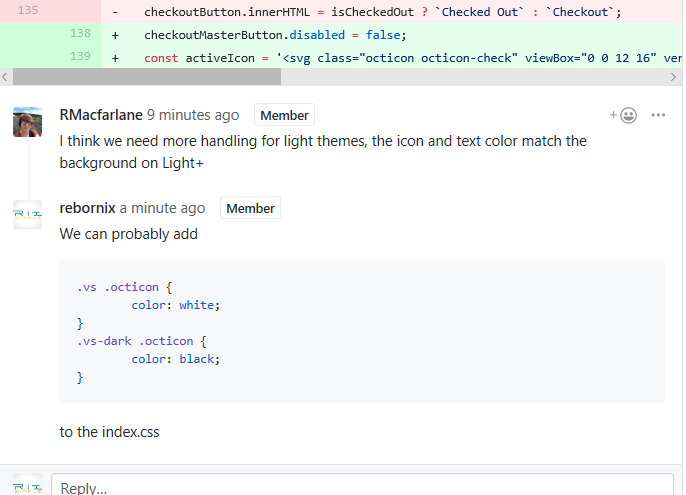Click the 'a minute ago' timestamp

[x=162, y=208]
